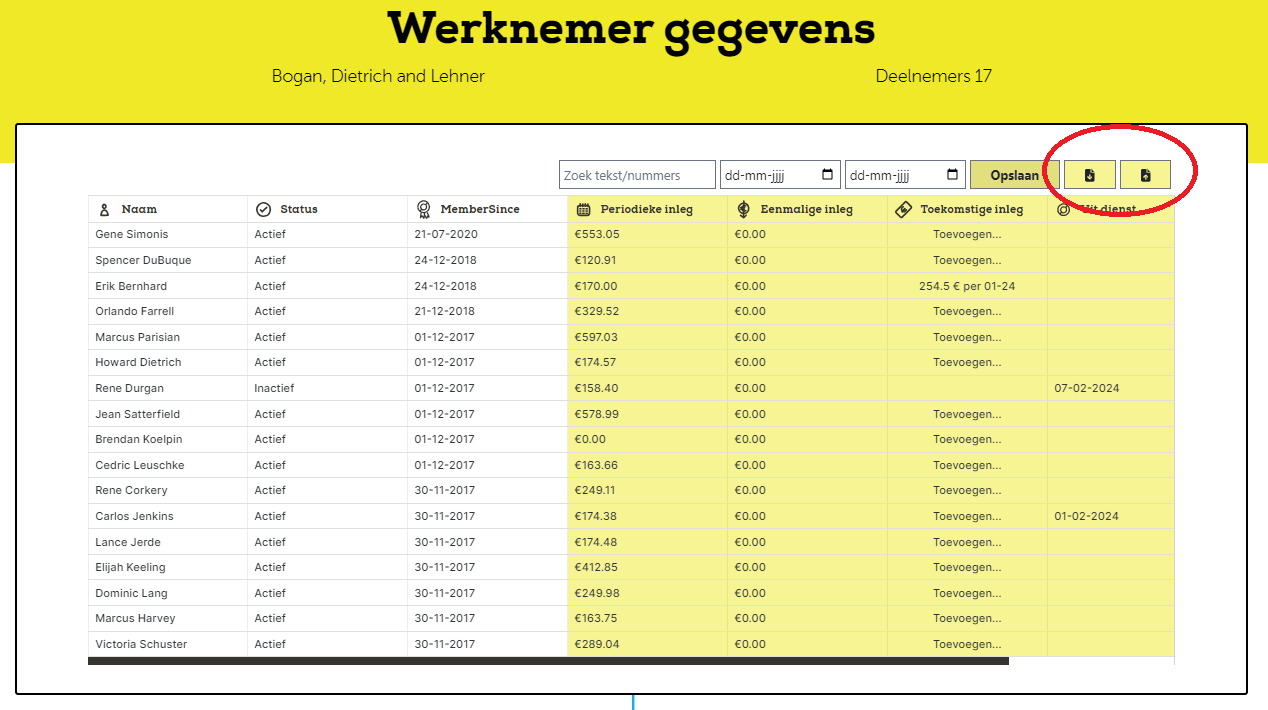Click Toevoegen... for Gene Simonis
Image resolution: width=1268 pixels, height=710 pixels.
coord(967,234)
